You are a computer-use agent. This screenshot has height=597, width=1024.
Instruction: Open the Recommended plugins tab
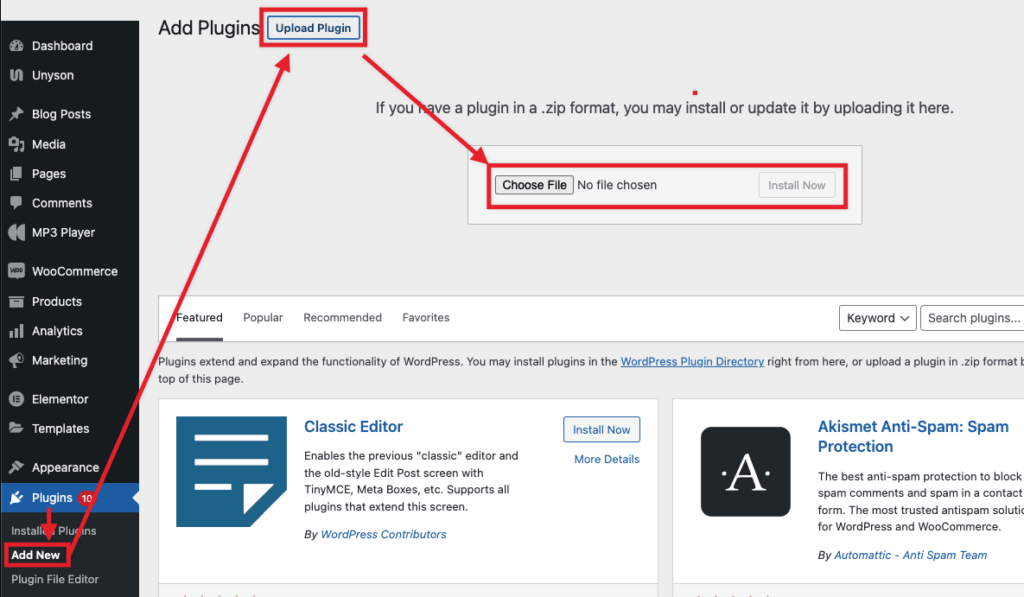pyautogui.click(x=342, y=317)
